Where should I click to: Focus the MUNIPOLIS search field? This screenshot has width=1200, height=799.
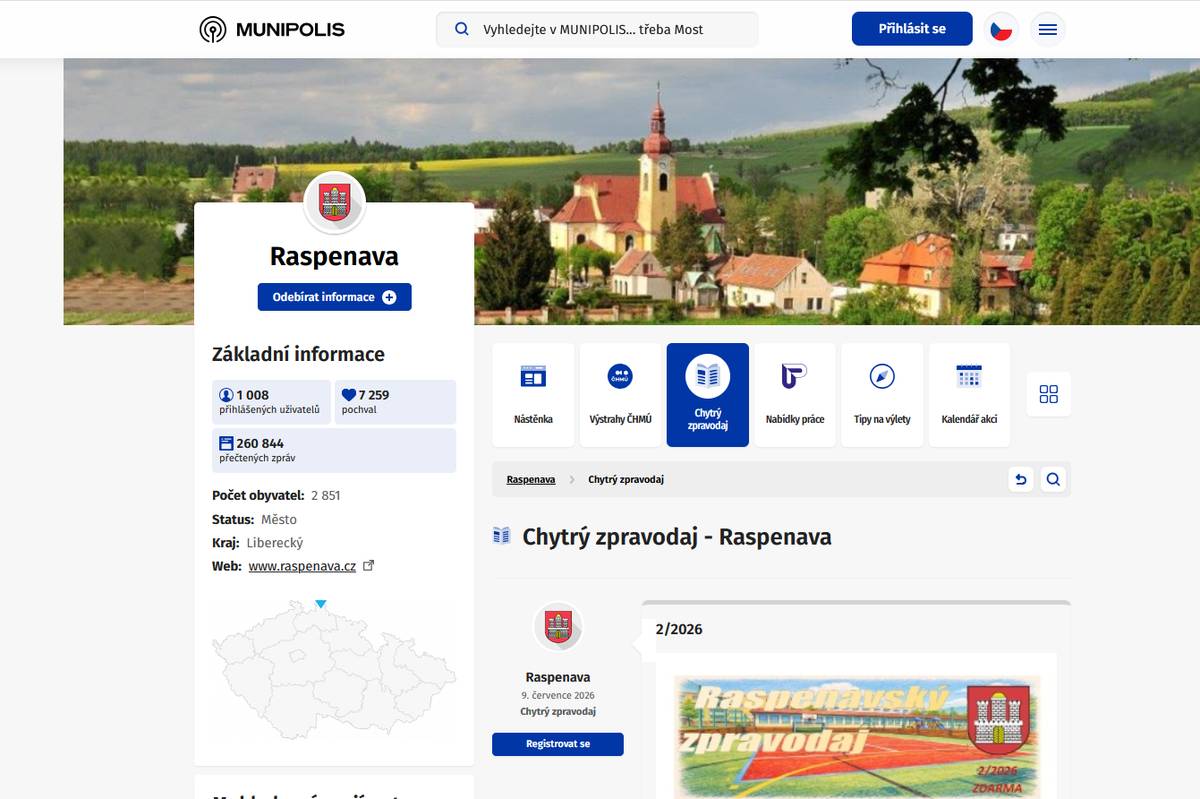pos(597,29)
